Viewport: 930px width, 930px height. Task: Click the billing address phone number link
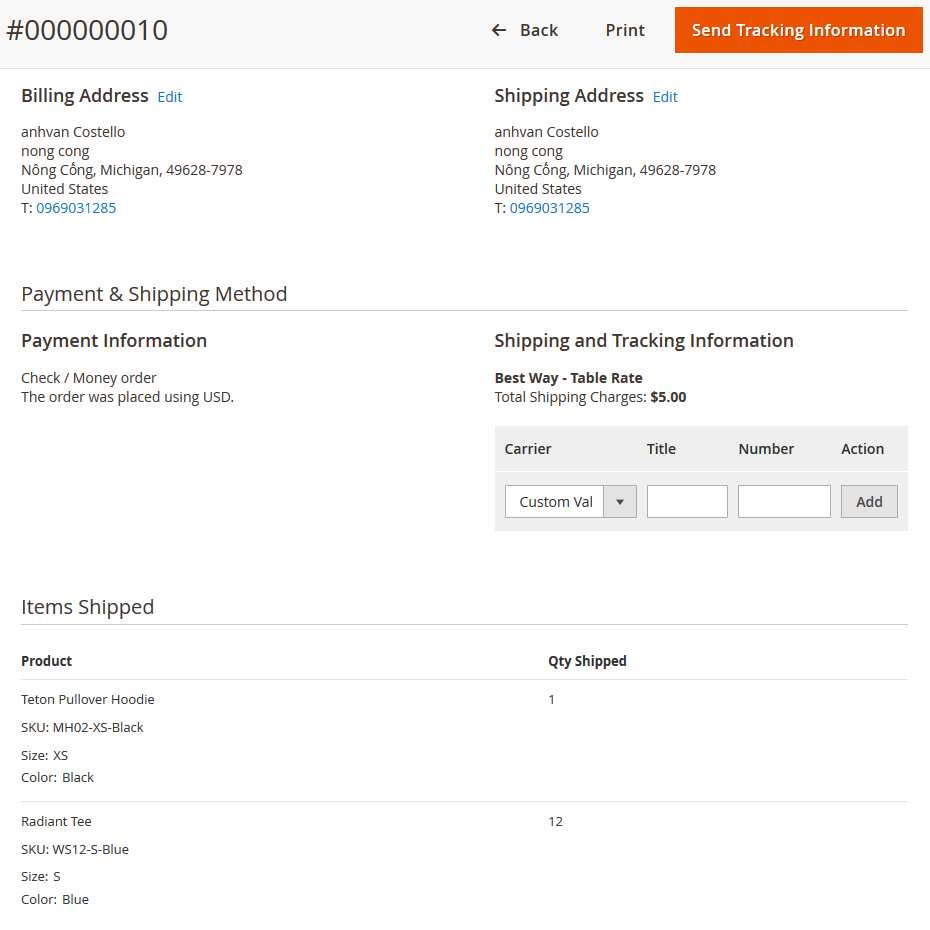click(x=76, y=208)
